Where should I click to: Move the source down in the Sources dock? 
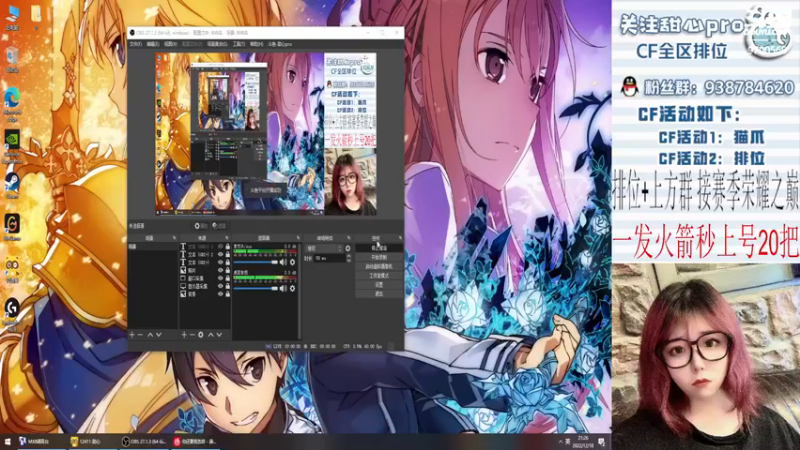click(219, 335)
